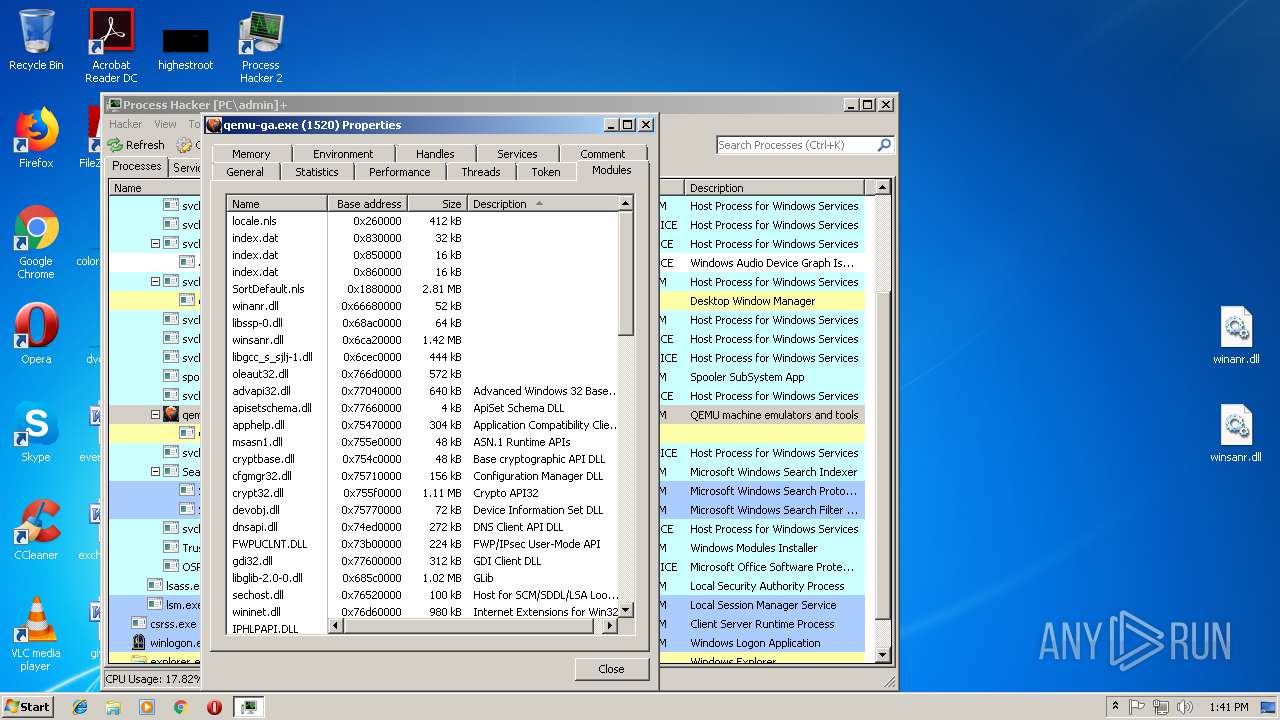Launch VLC media player shortcut
The height and width of the screenshot is (720, 1280).
36,634
